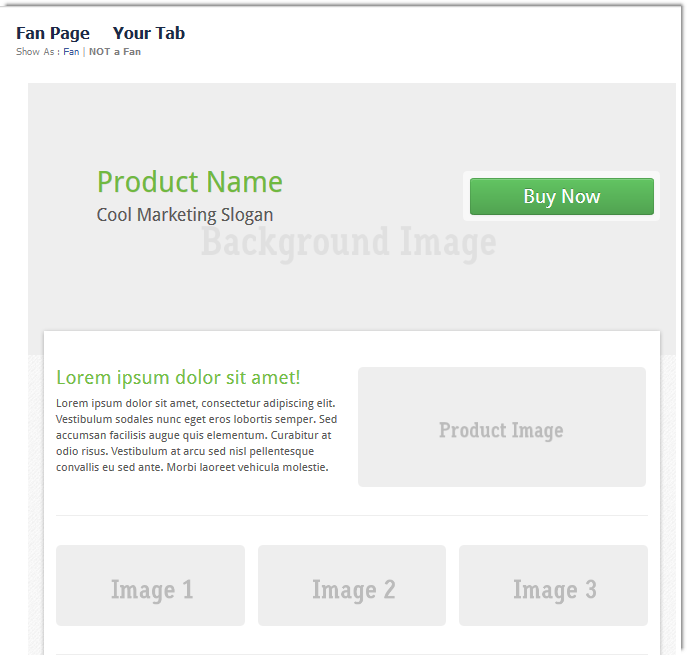Click the Lorem ipsum body paragraph
The height and width of the screenshot is (655, 687).
coord(196,435)
